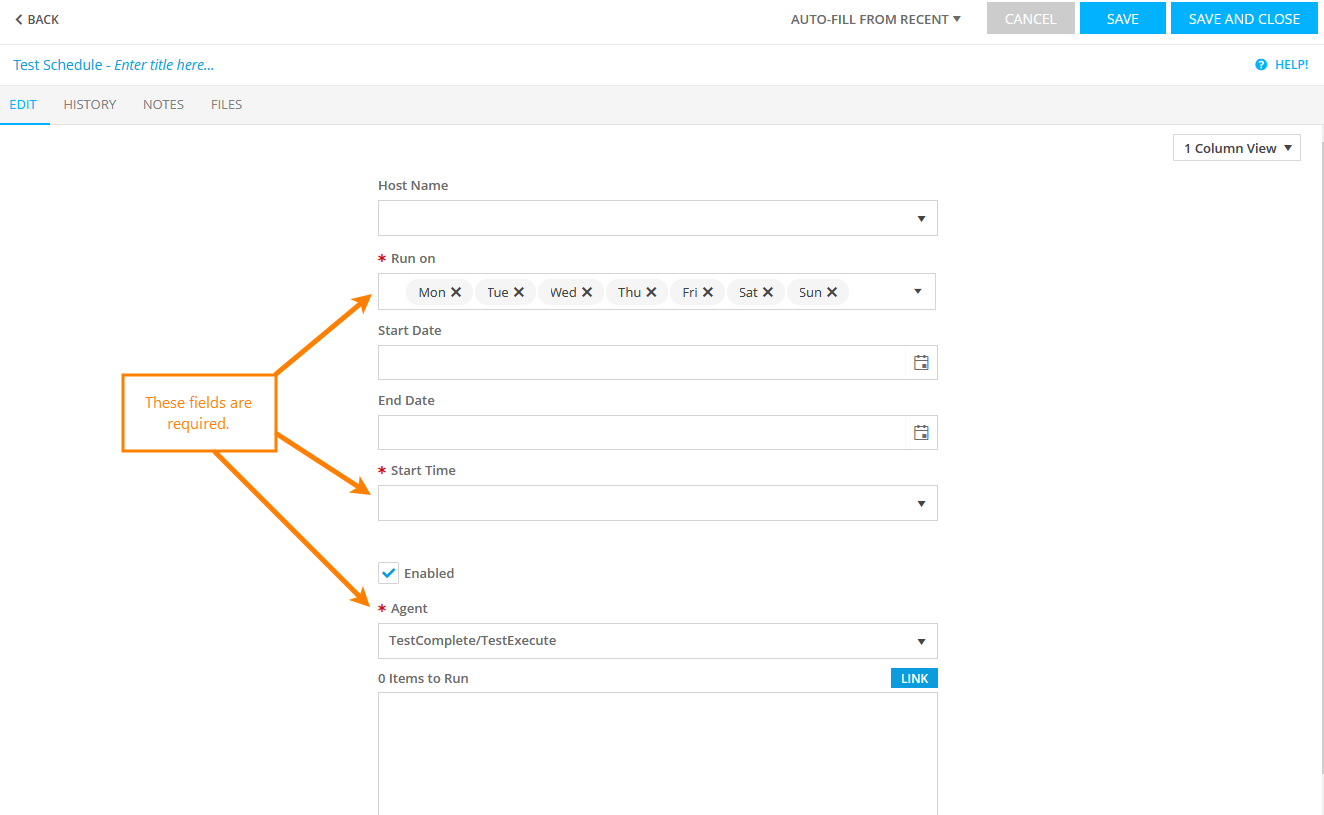Screen dimensions: 1324x815
Task: Click the schedule title entry field
Action: [164, 65]
